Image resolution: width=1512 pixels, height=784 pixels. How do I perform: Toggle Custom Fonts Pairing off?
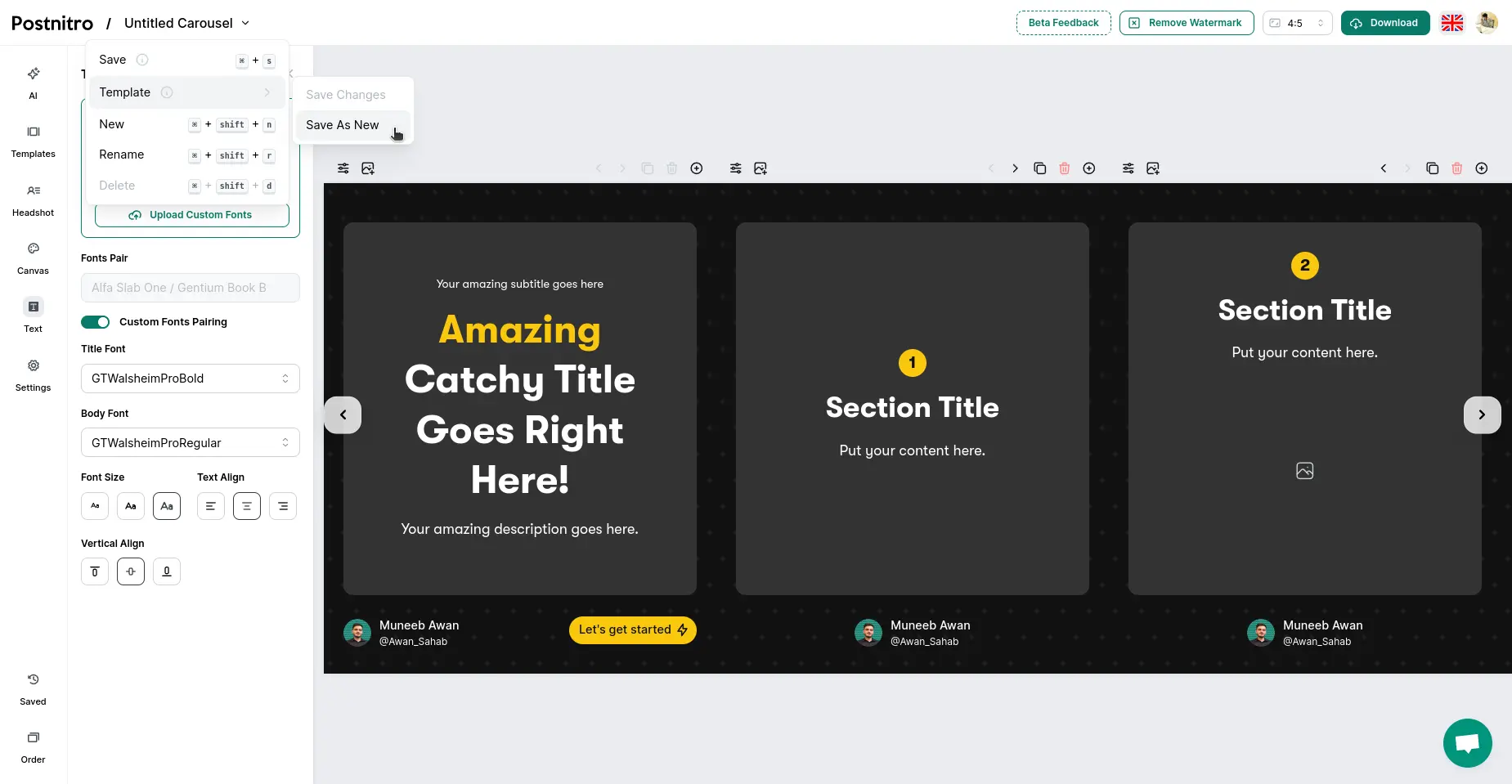point(95,321)
